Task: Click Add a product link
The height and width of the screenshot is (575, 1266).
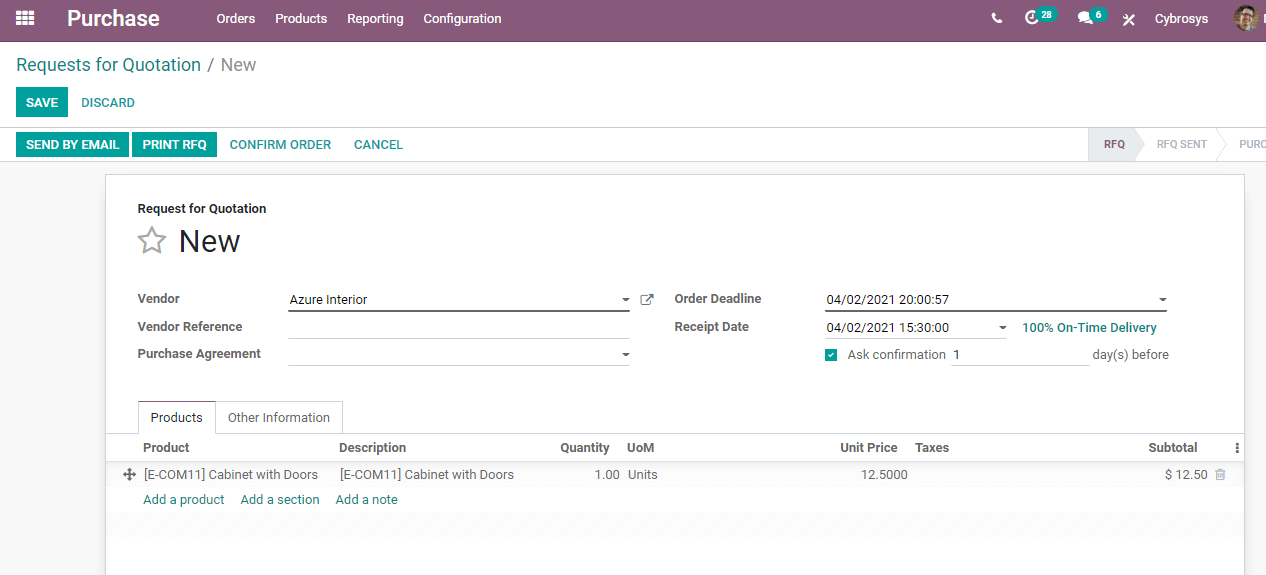Action: pyautogui.click(x=184, y=500)
